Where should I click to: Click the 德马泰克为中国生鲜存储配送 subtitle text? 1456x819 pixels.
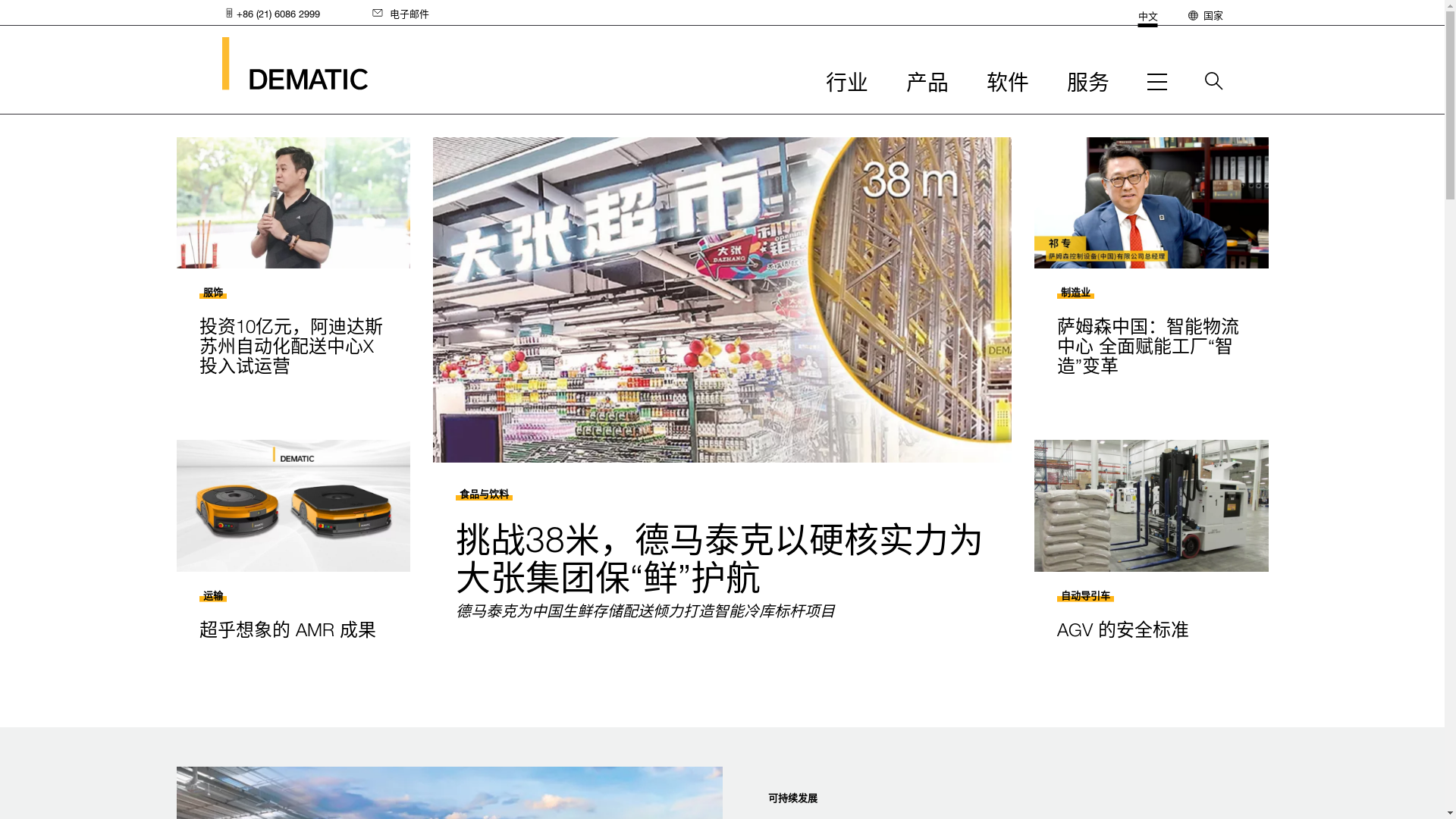(645, 611)
